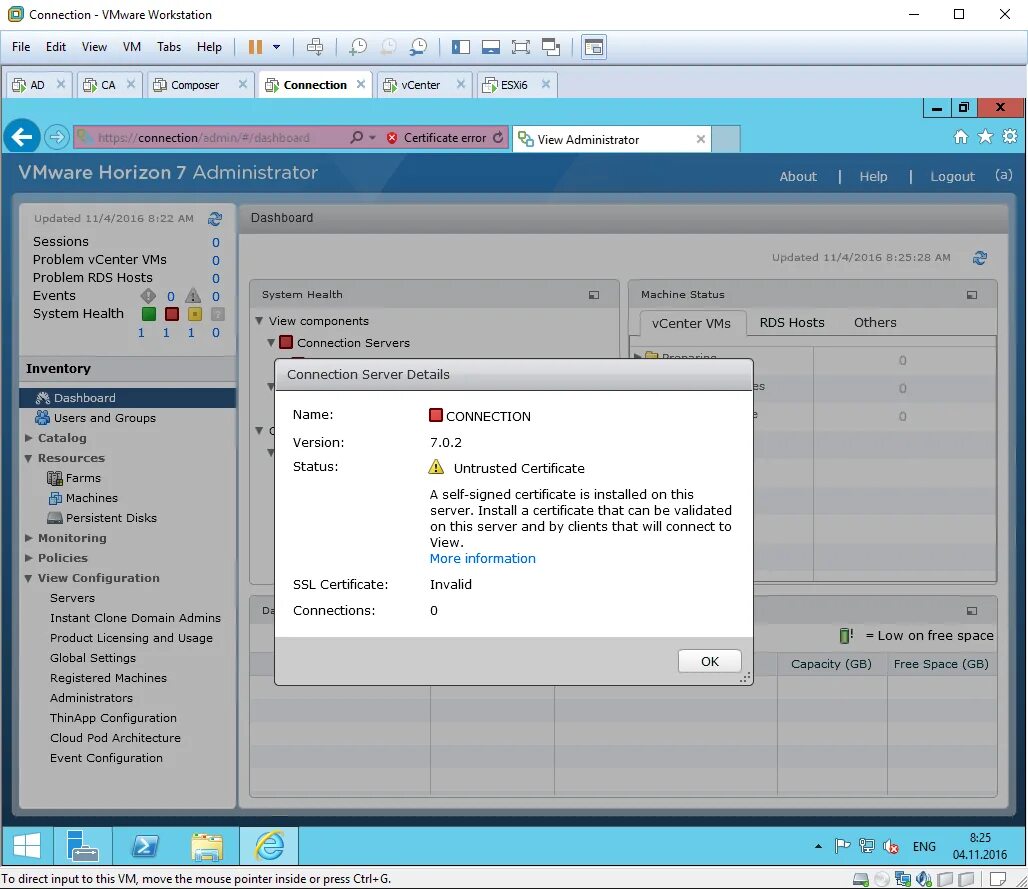Click OK in Connection Server Details

pyautogui.click(x=709, y=662)
